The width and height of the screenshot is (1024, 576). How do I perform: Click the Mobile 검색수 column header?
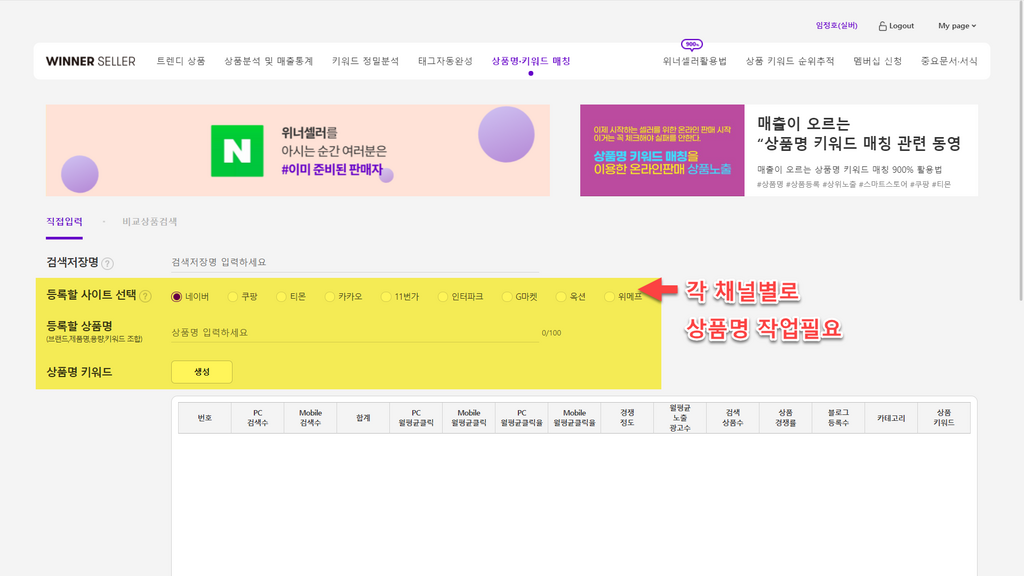pyautogui.click(x=310, y=418)
